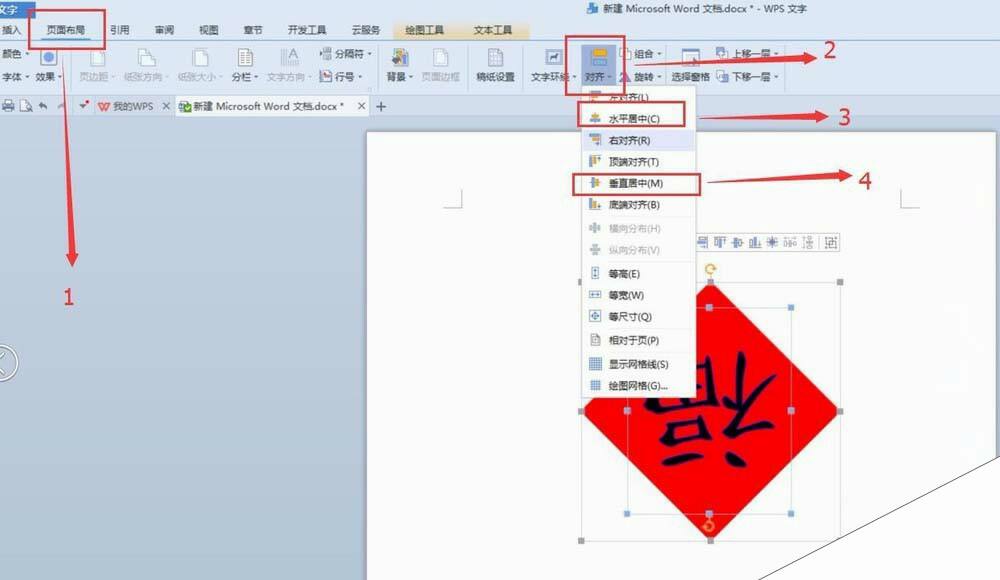This screenshot has height=580, width=1000.
Task: Click the print icon in quick access bar
Action: click(x=8, y=106)
